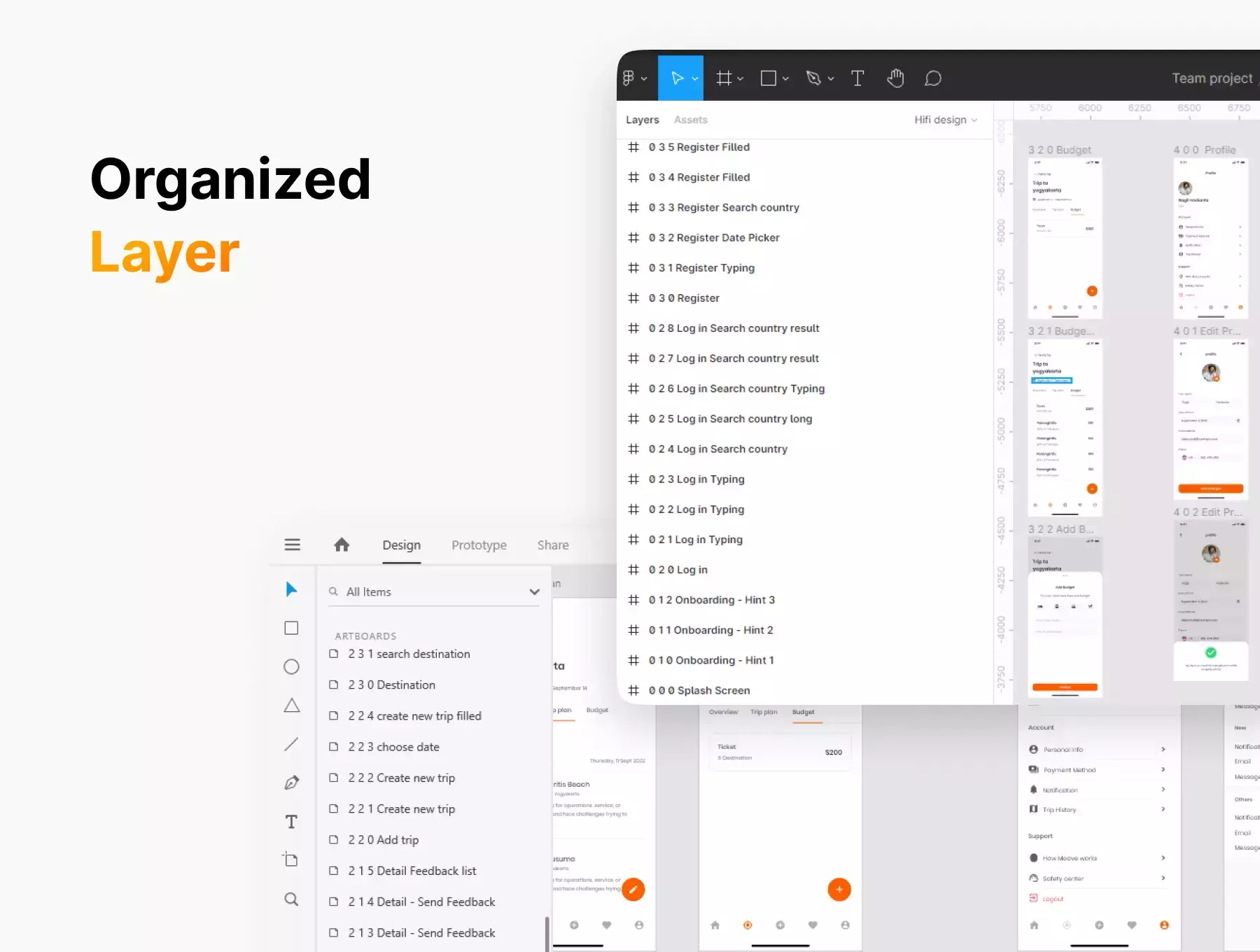Image resolution: width=1260 pixels, height=952 pixels.
Task: Switch to the Assets tab
Action: pyautogui.click(x=690, y=120)
